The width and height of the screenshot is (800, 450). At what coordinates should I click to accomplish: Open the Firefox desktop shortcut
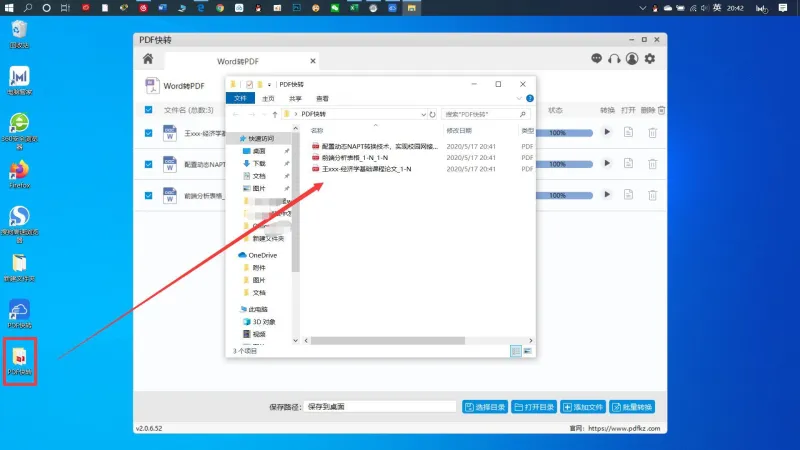[19, 174]
